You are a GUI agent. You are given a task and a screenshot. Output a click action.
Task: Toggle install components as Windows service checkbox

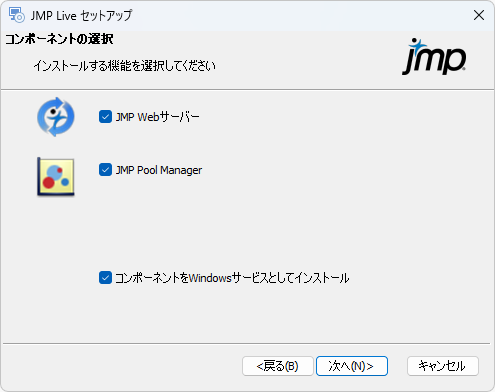(x=105, y=278)
